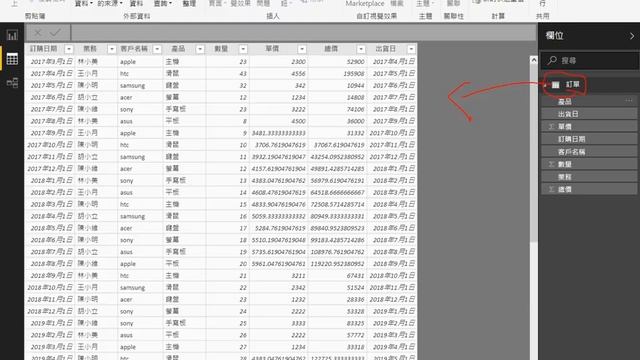Select the 數量 column header
The width and height of the screenshot is (640, 360).
click(221, 49)
